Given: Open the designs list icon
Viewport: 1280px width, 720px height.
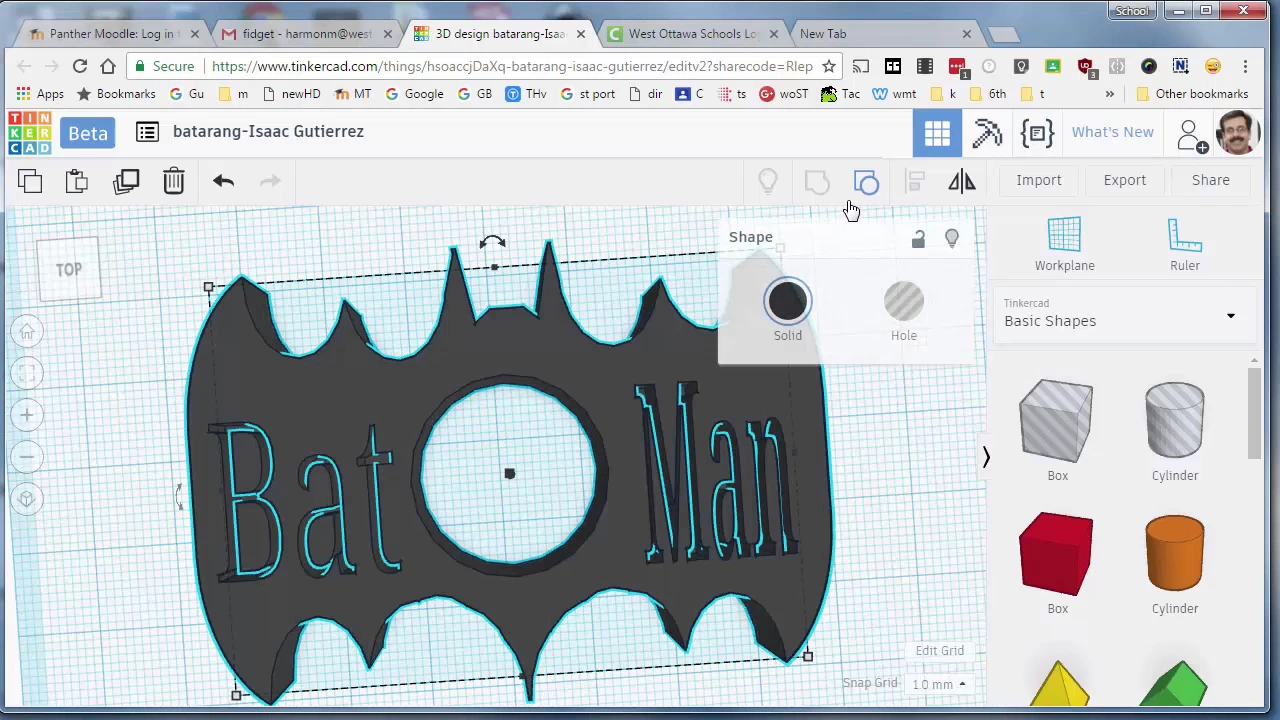Looking at the screenshot, I should pos(147,132).
